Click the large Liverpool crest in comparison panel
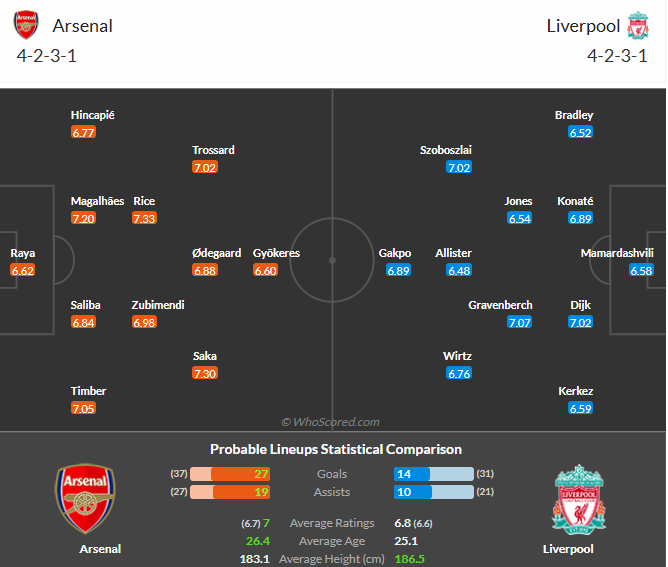The image size is (668, 567). click(579, 500)
